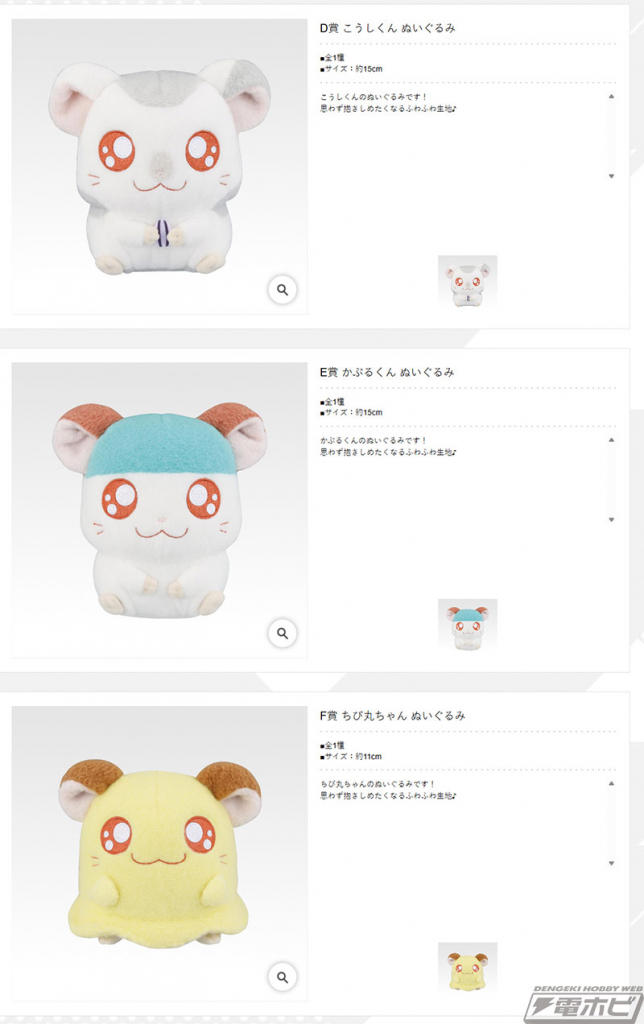This screenshot has height=1024, width=644.
Task: Open the Dengeki Hobby Web logo
Action: tap(583, 1004)
